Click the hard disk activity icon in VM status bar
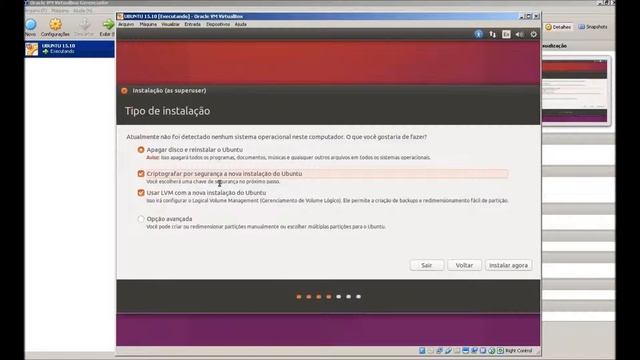 422,351
